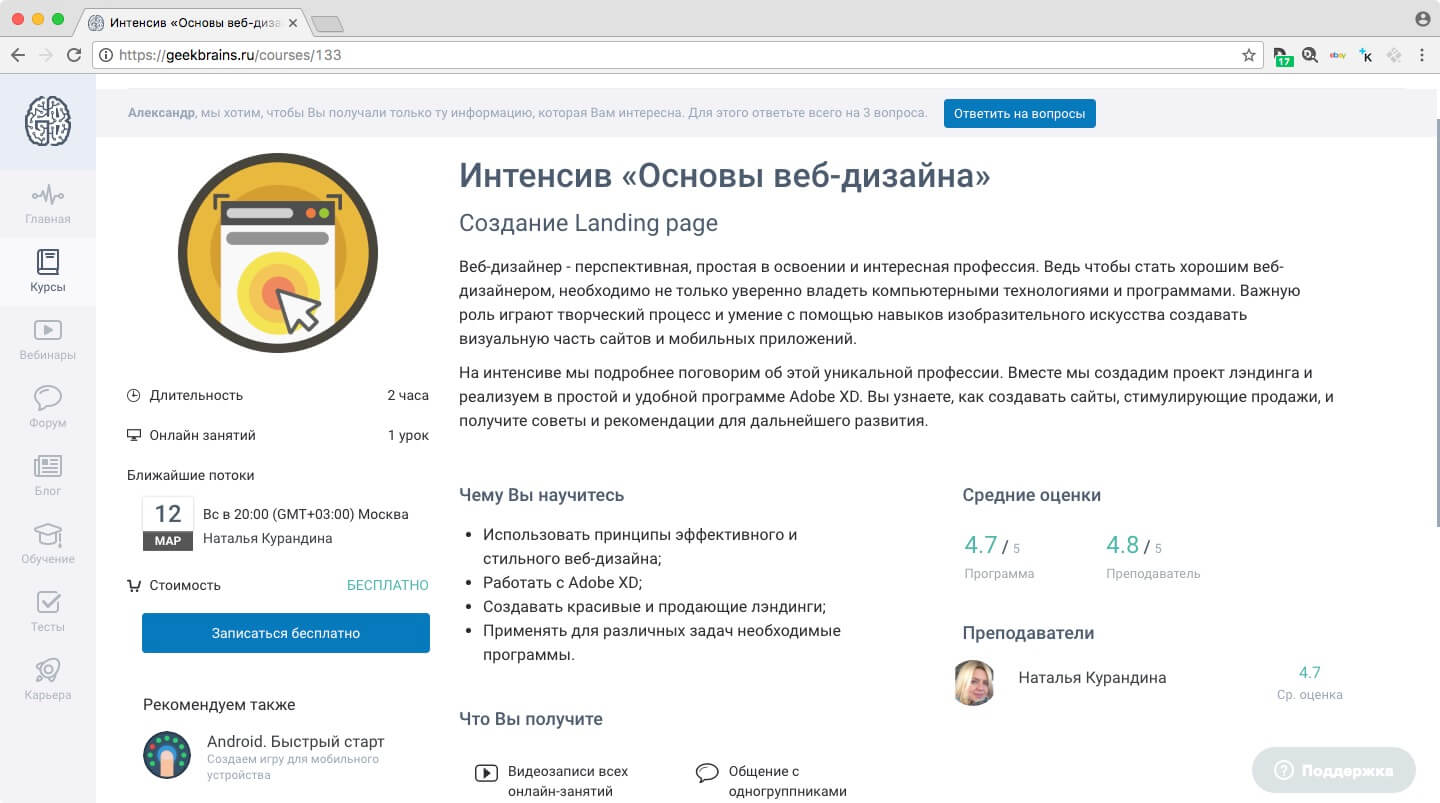Click the Записаться бесплатно button

tap(286, 633)
